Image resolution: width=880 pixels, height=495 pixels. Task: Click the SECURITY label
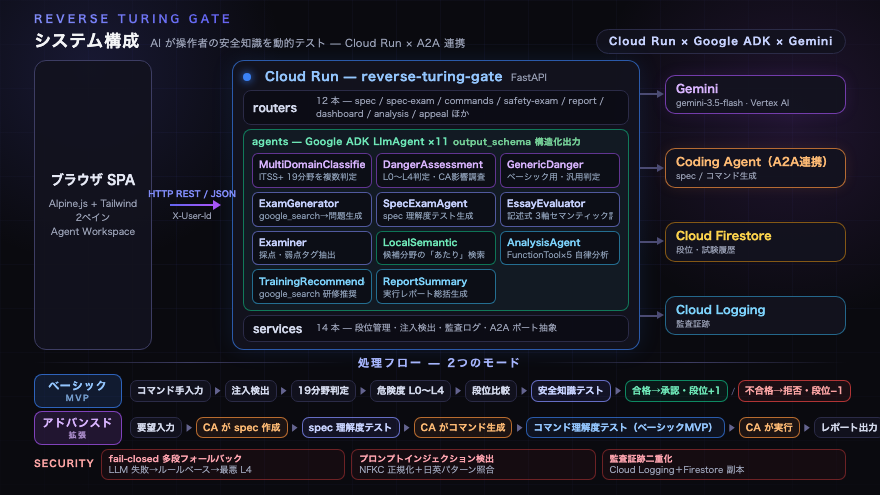click(x=64, y=464)
